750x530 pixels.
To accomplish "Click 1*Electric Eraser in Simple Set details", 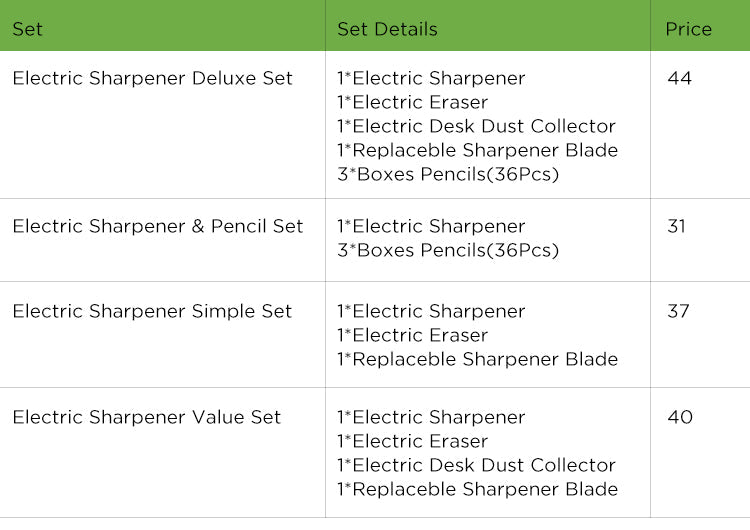I will click(x=413, y=335).
